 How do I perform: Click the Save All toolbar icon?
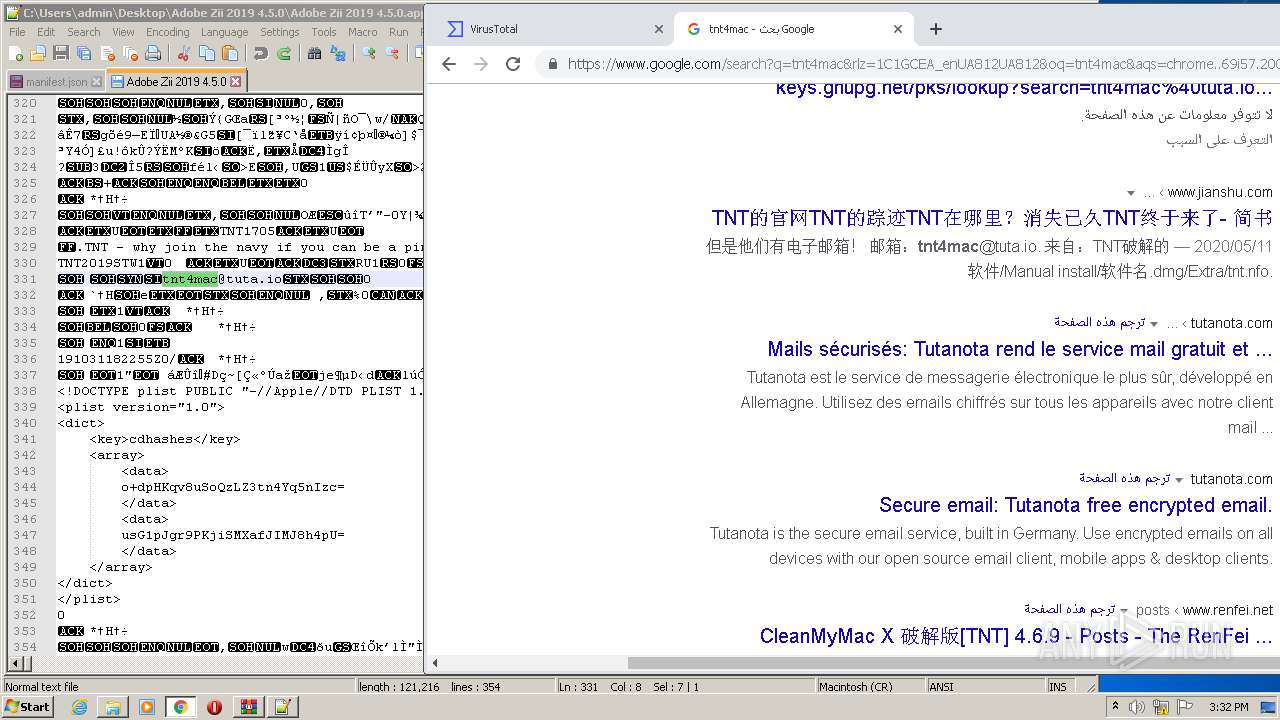click(82, 53)
